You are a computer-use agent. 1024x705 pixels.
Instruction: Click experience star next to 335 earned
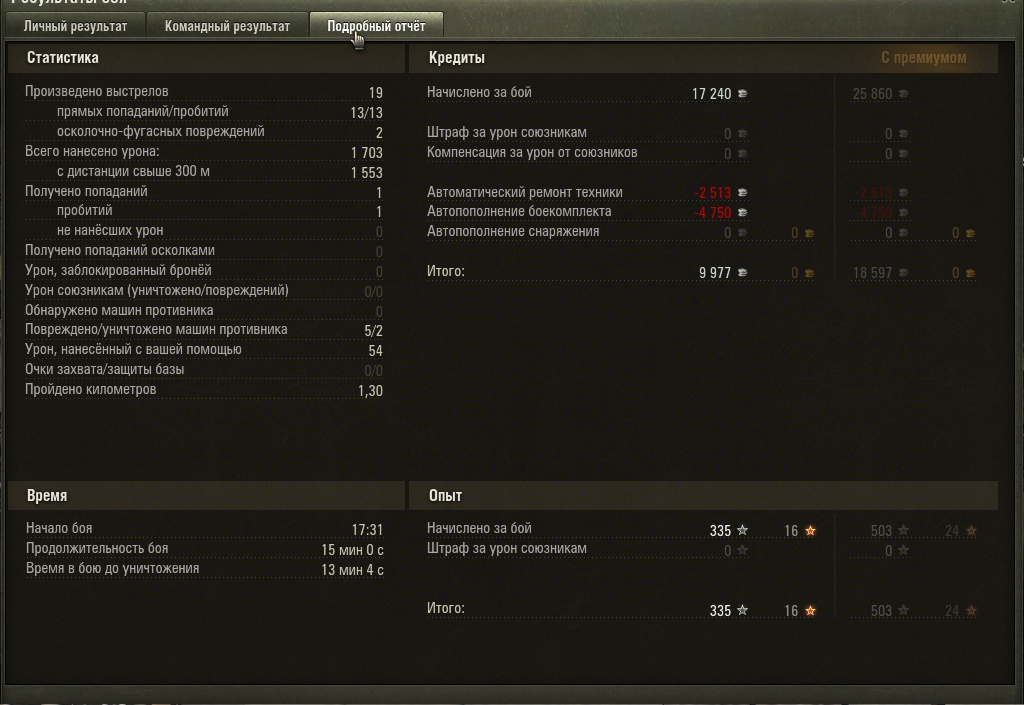coord(743,531)
